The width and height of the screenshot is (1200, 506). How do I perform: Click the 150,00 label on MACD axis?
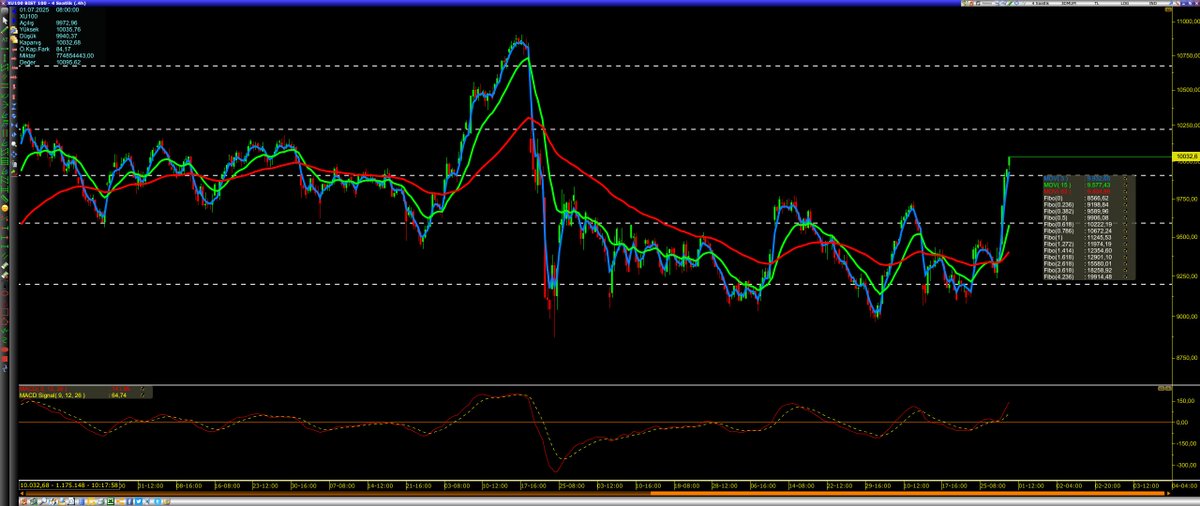click(x=1187, y=399)
